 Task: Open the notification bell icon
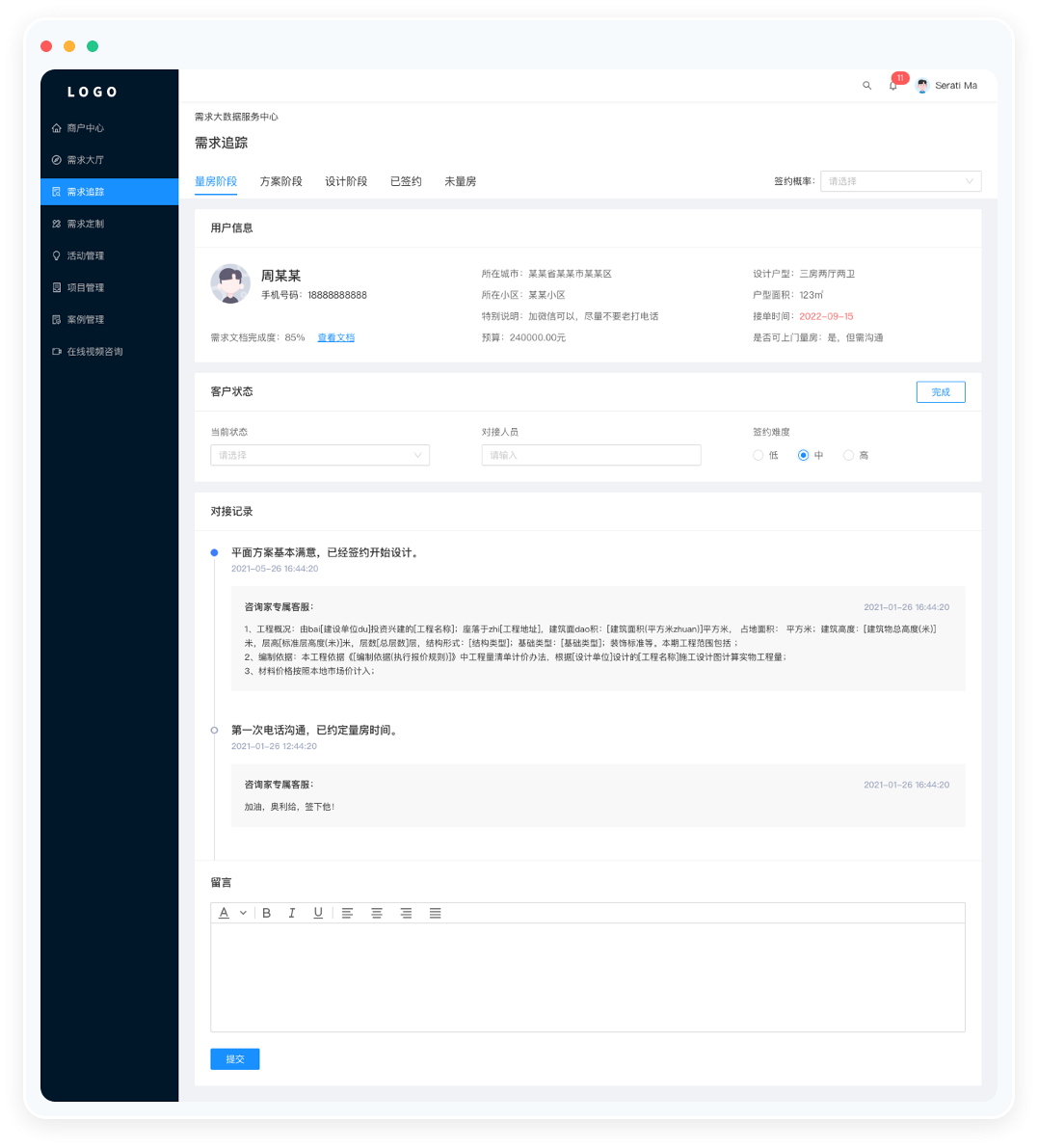[892, 86]
